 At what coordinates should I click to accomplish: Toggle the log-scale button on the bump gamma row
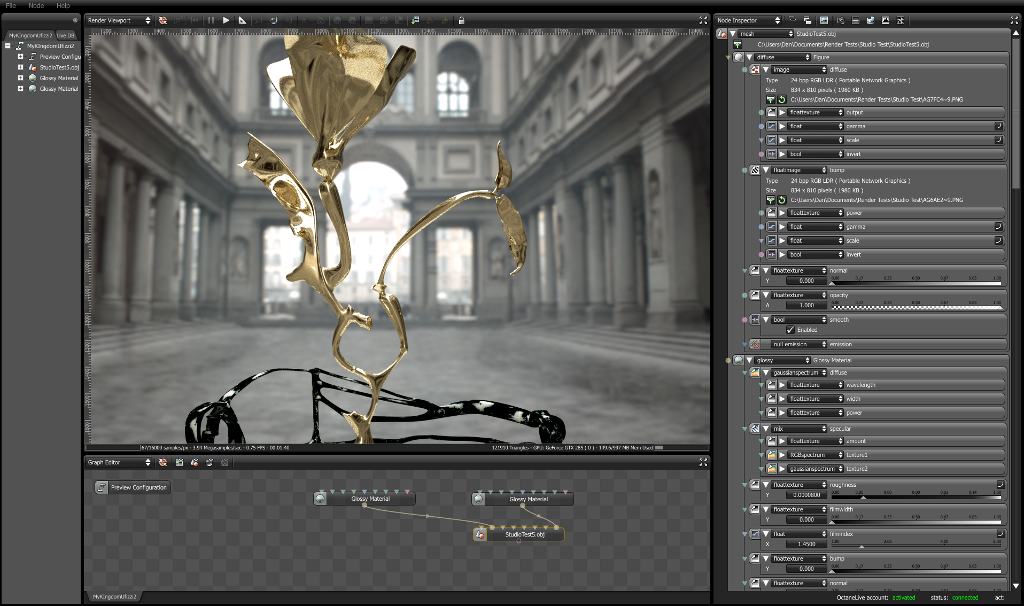(x=999, y=227)
